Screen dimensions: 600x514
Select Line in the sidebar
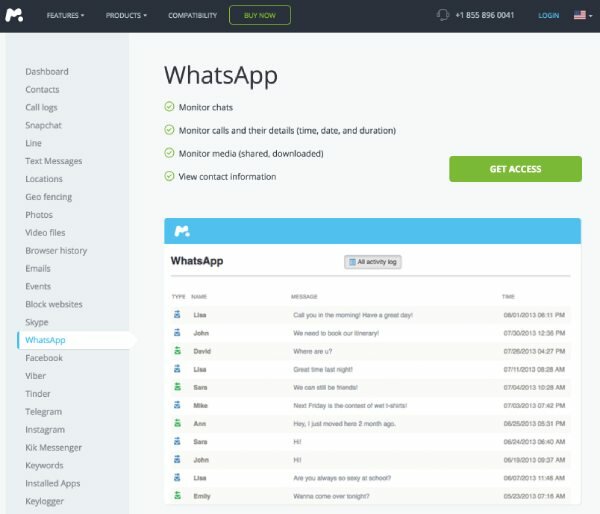point(33,143)
